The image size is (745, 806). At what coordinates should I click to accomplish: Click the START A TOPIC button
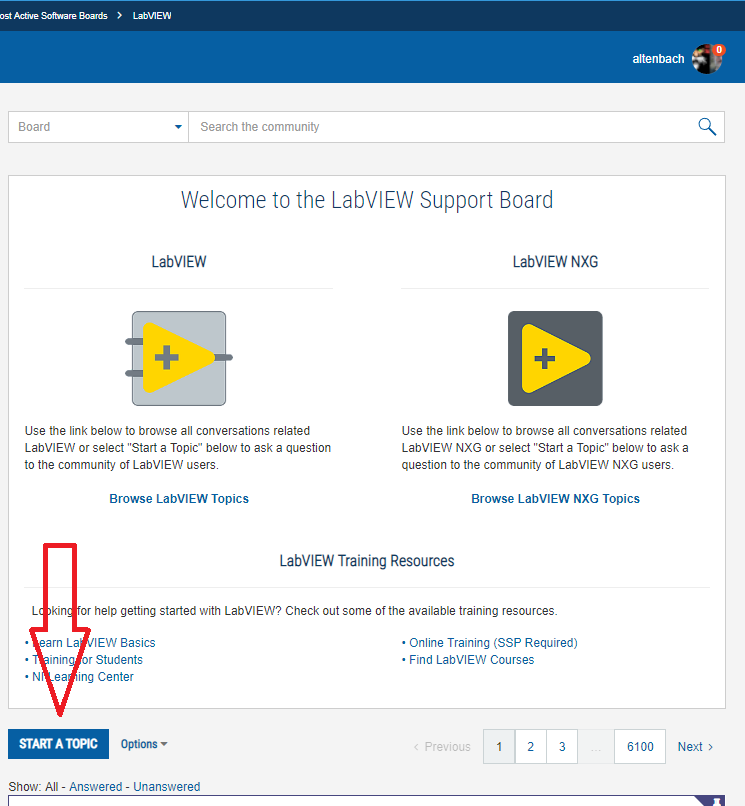point(59,744)
